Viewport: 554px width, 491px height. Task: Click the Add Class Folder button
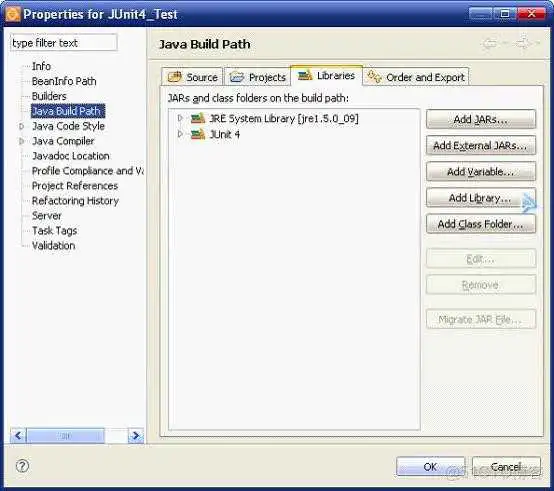481,224
